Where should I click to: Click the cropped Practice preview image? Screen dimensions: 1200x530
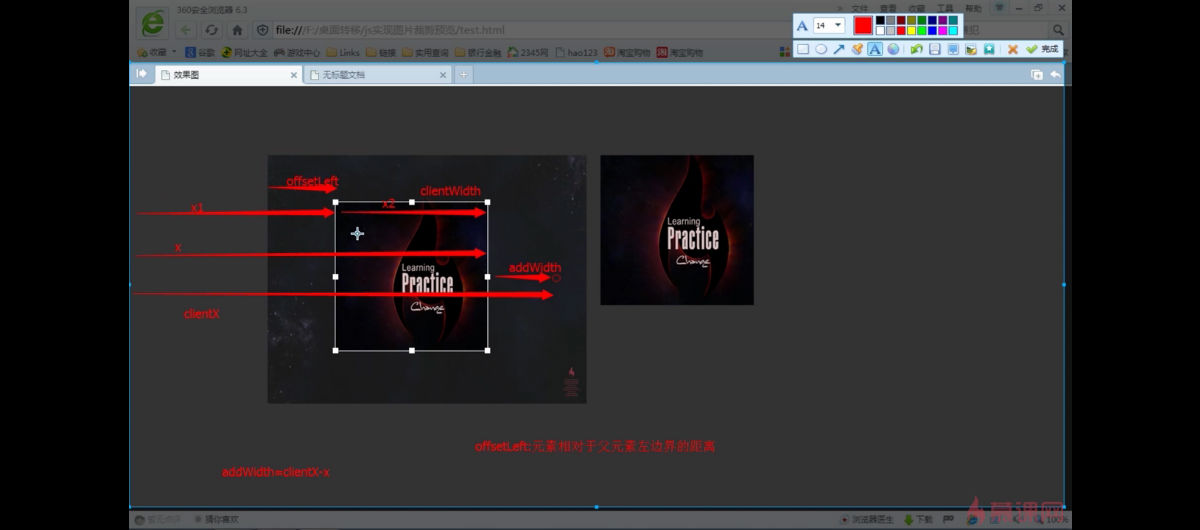(x=677, y=230)
